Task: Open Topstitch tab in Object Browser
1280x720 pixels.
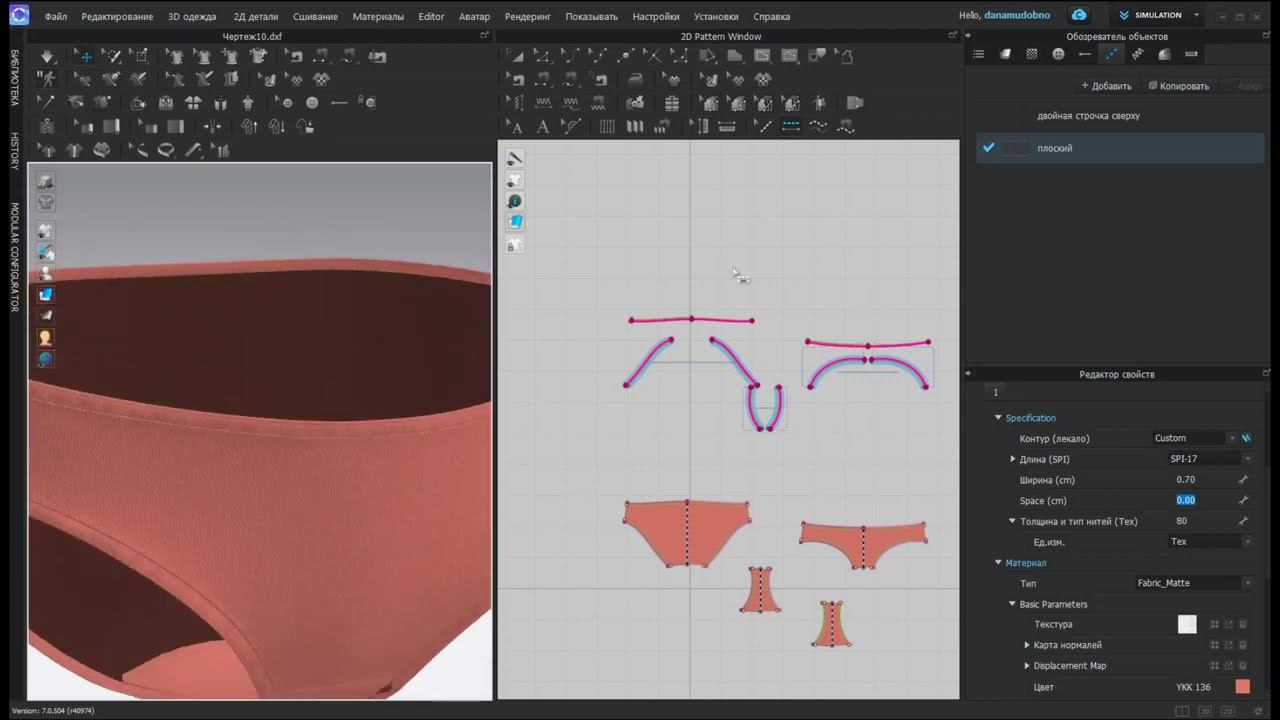Action: [x=1111, y=54]
